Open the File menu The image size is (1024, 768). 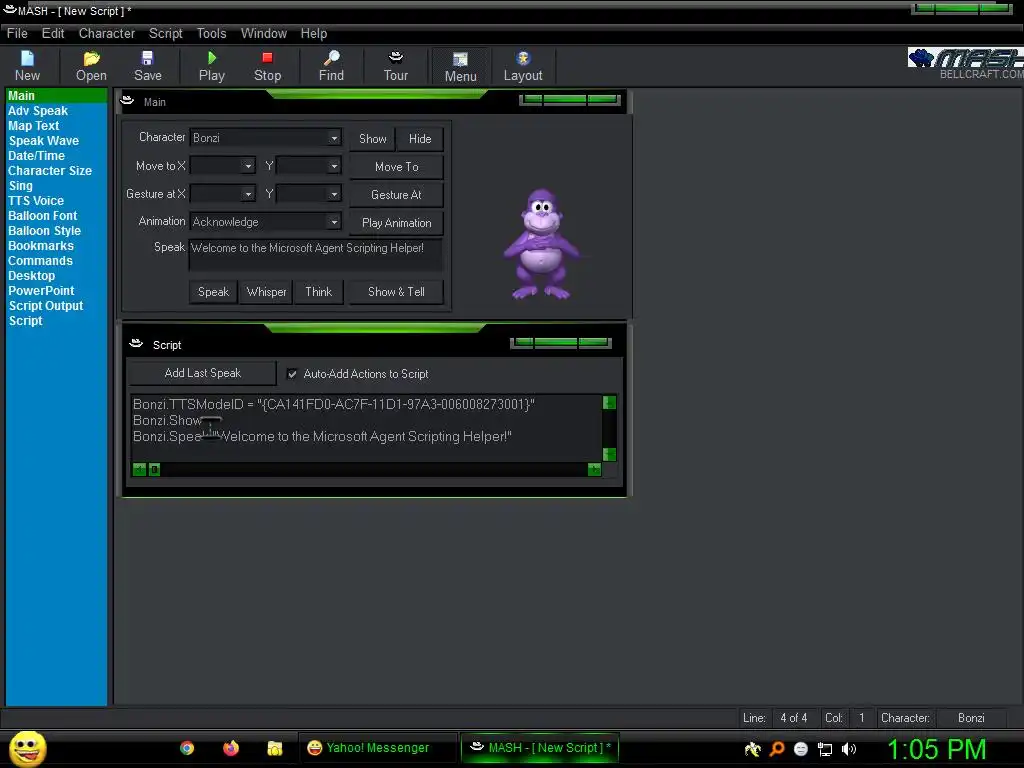pyautogui.click(x=17, y=33)
